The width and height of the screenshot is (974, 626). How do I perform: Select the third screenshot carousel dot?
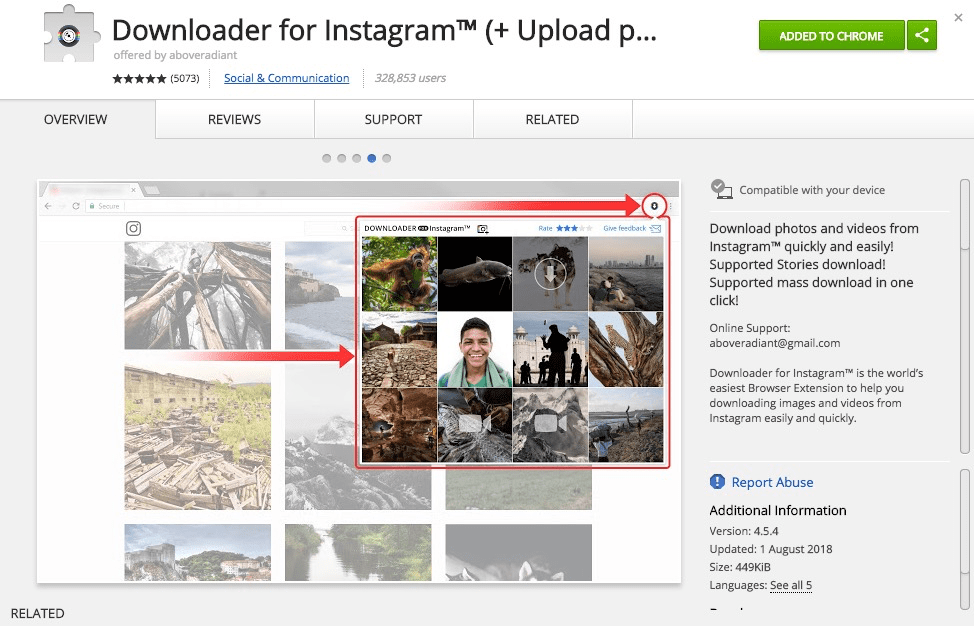(x=357, y=158)
